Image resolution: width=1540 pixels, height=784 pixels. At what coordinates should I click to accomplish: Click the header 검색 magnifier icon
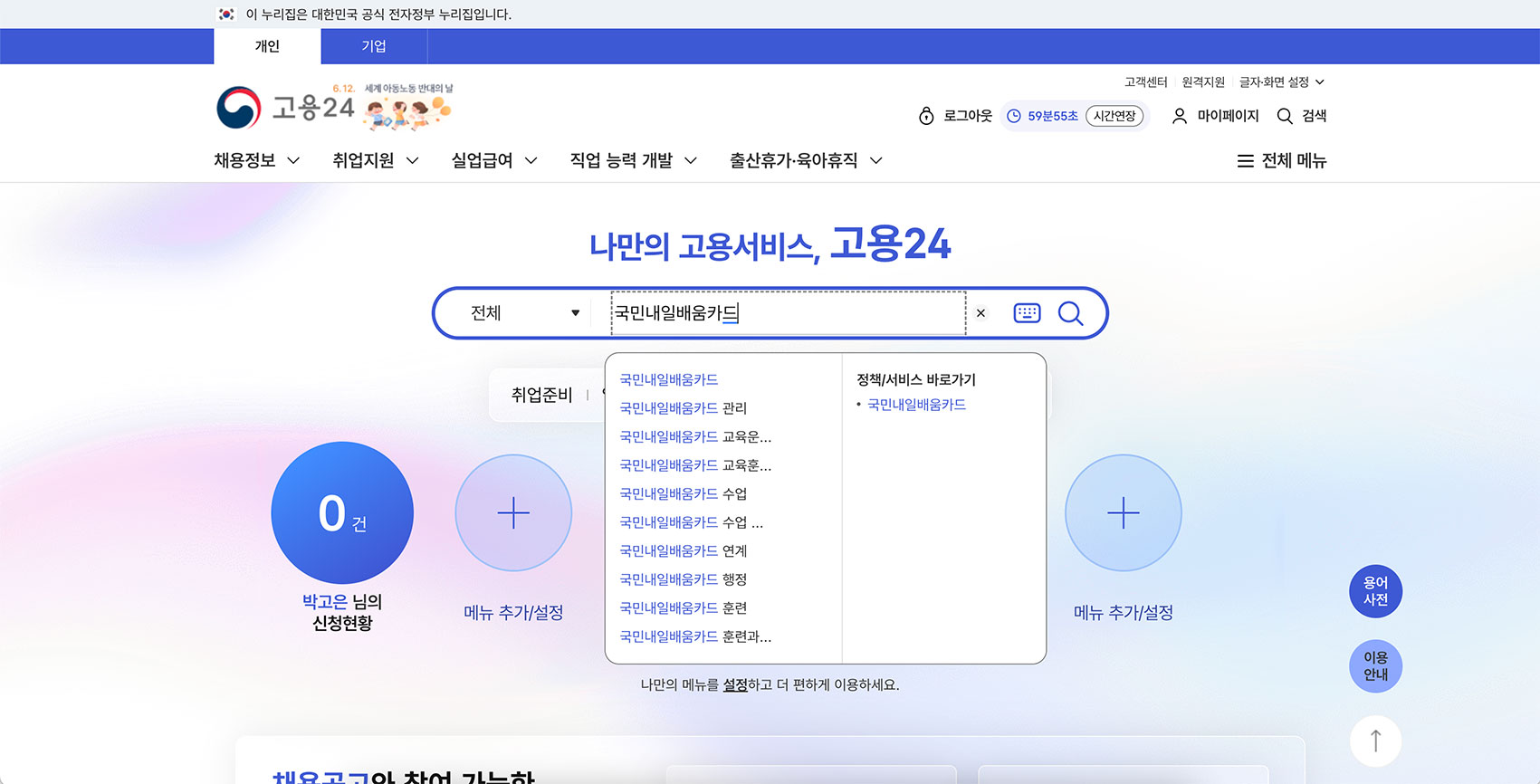coord(1284,116)
